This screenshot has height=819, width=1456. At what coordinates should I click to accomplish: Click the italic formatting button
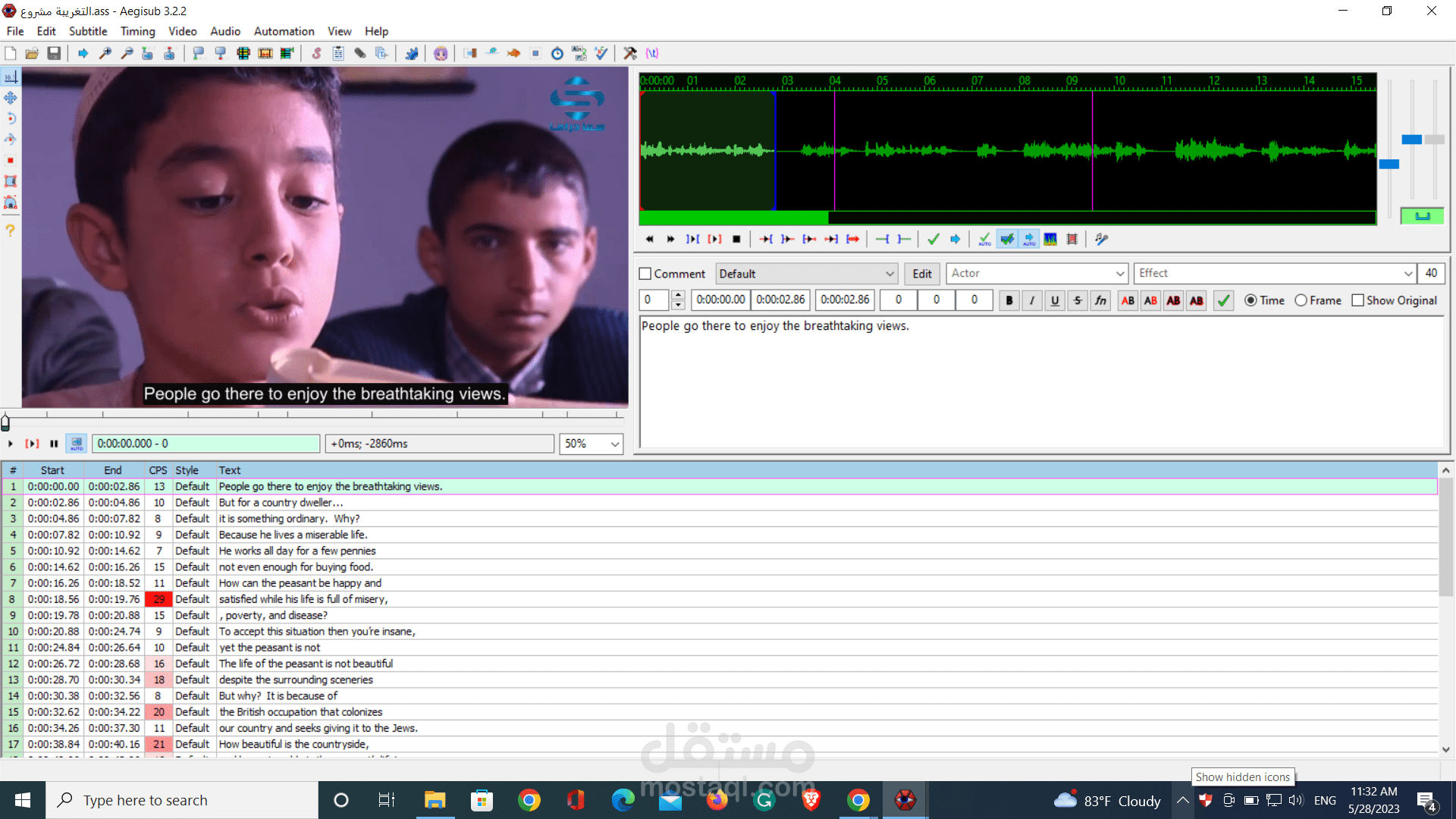pos(1031,300)
